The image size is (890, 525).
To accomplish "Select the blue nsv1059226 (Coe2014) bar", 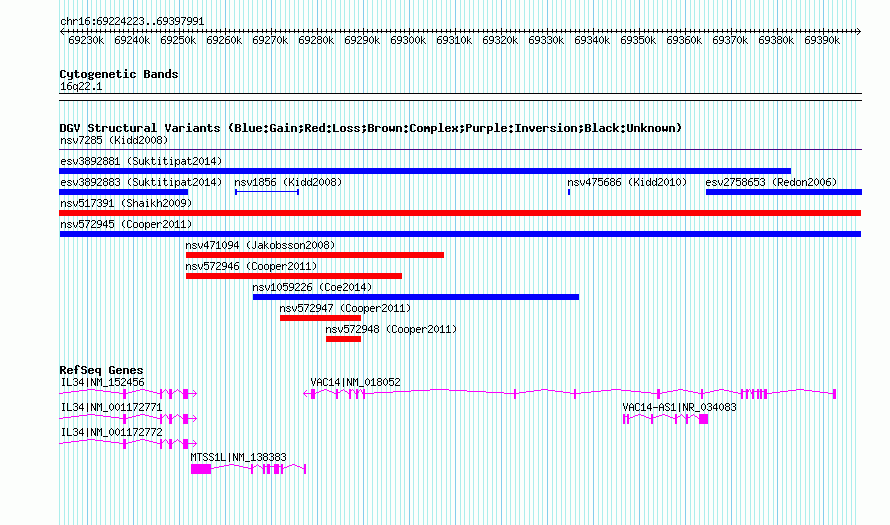I will click(x=416, y=297).
